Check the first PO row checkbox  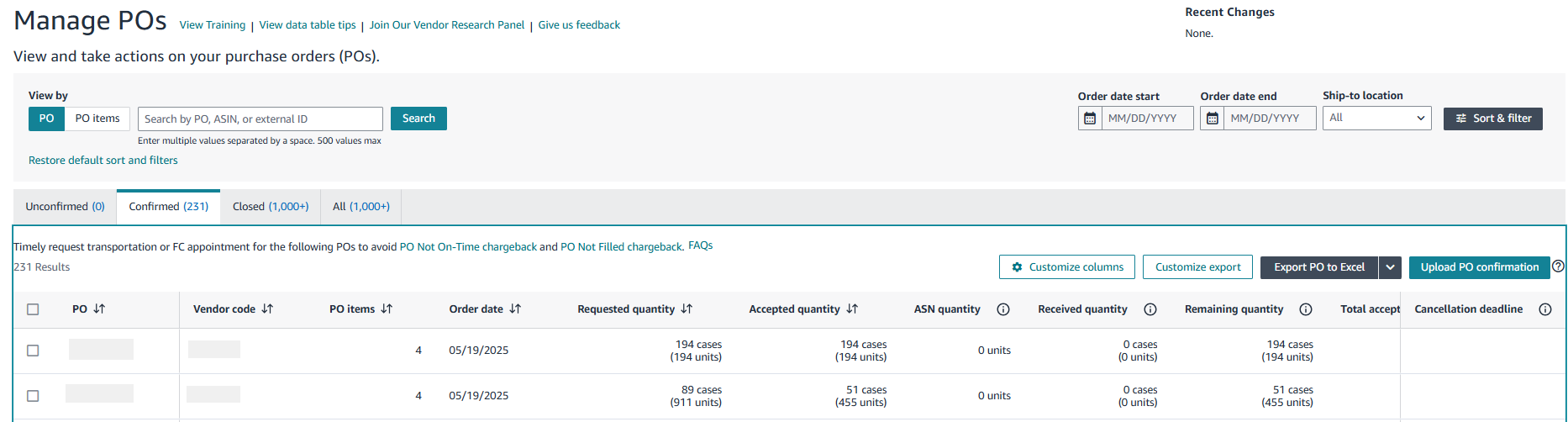coord(33,351)
